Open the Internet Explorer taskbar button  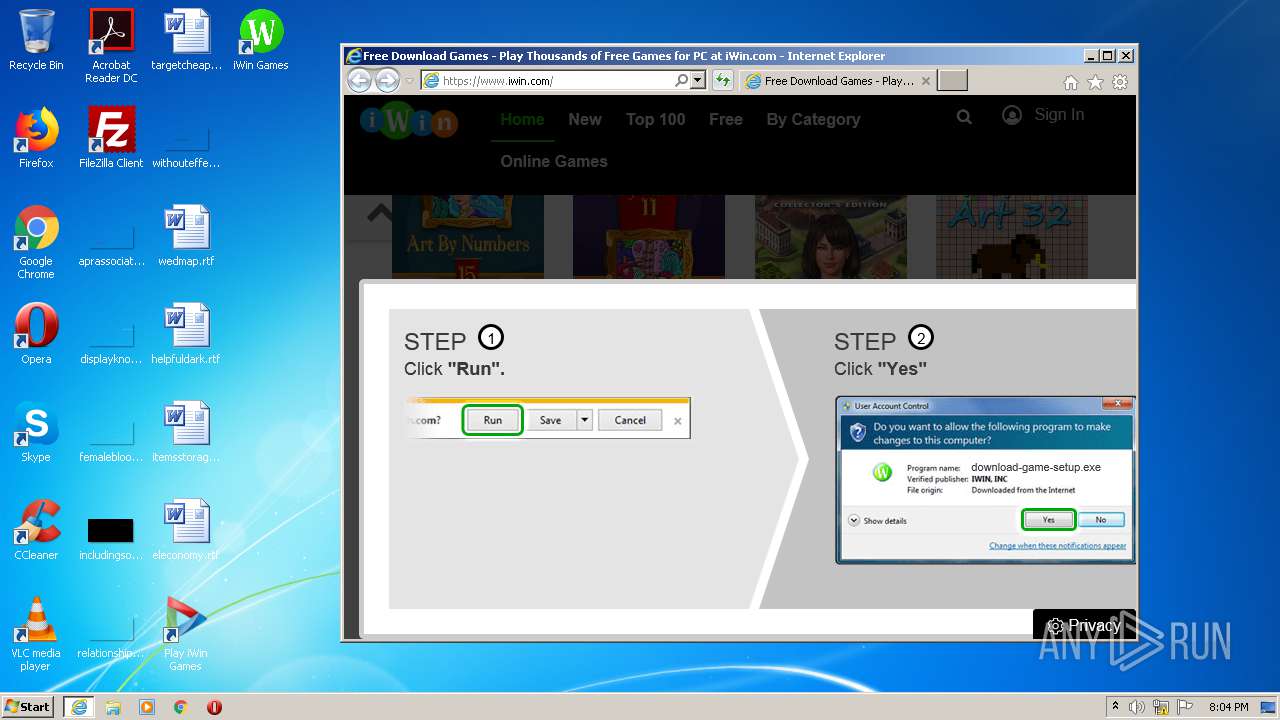click(79, 707)
